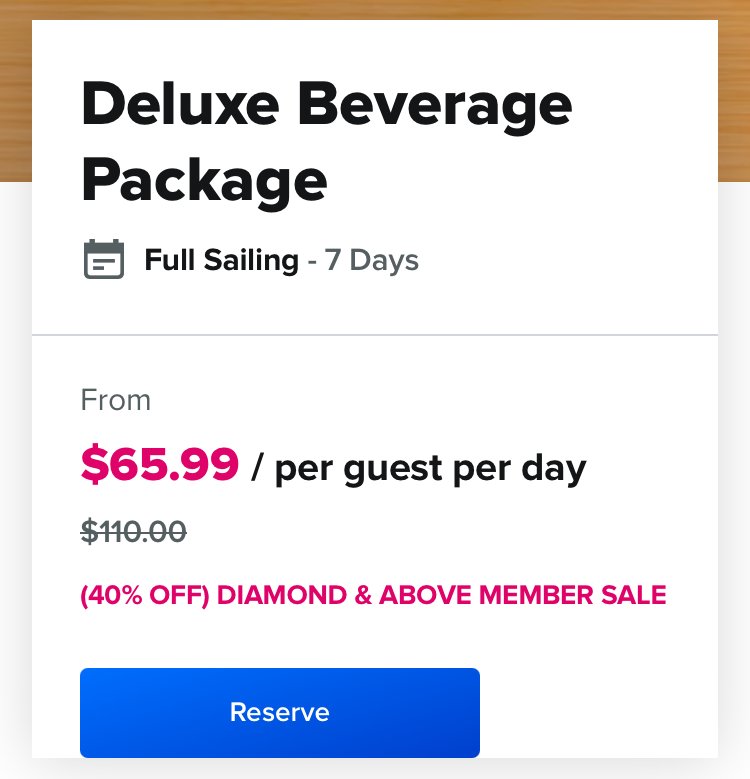Click the horizontal divider below Full Sailing

375,335
